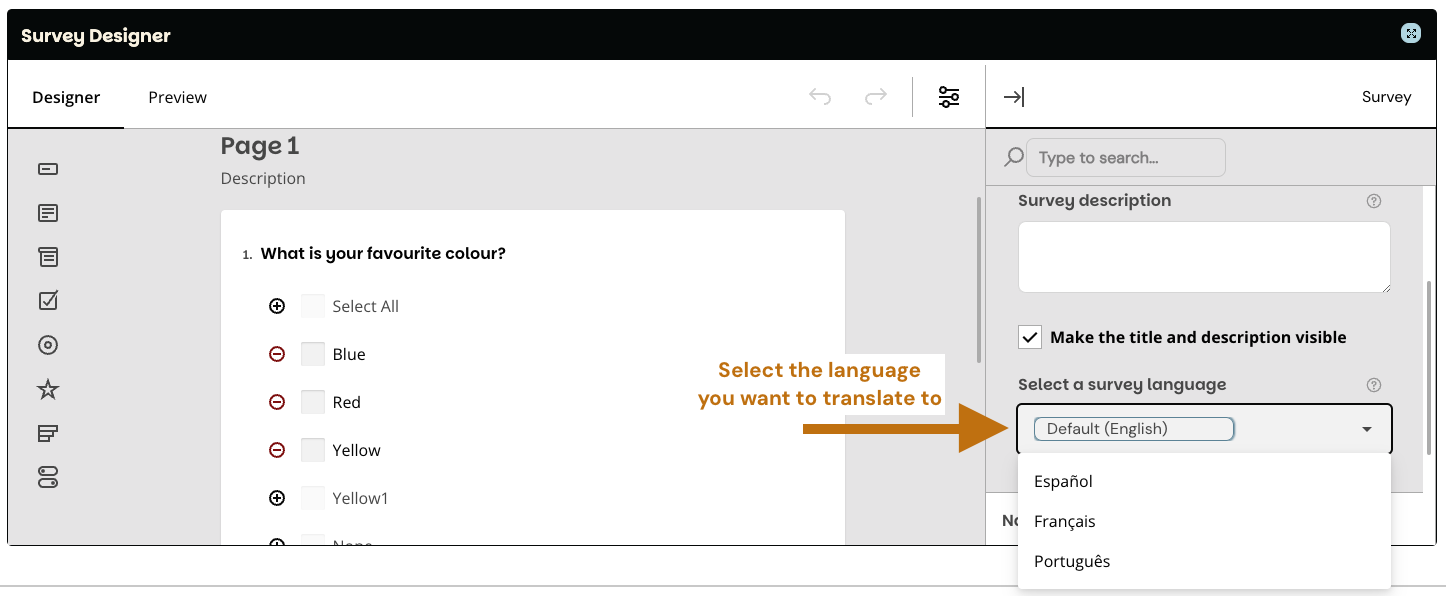Tick the Red choice checkbox
1446x596 pixels.
coord(313,402)
